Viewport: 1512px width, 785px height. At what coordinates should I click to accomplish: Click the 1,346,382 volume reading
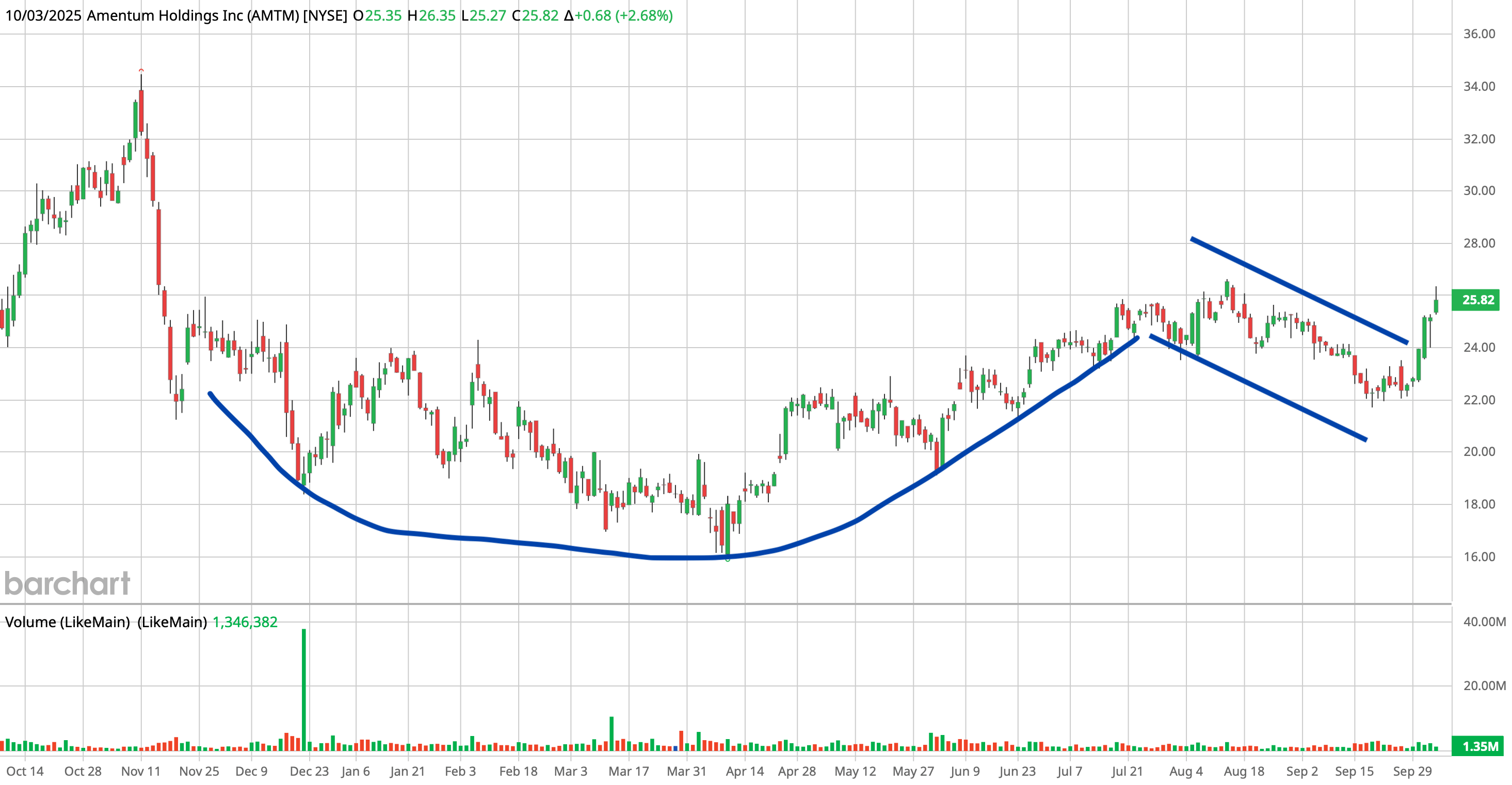pos(247,623)
